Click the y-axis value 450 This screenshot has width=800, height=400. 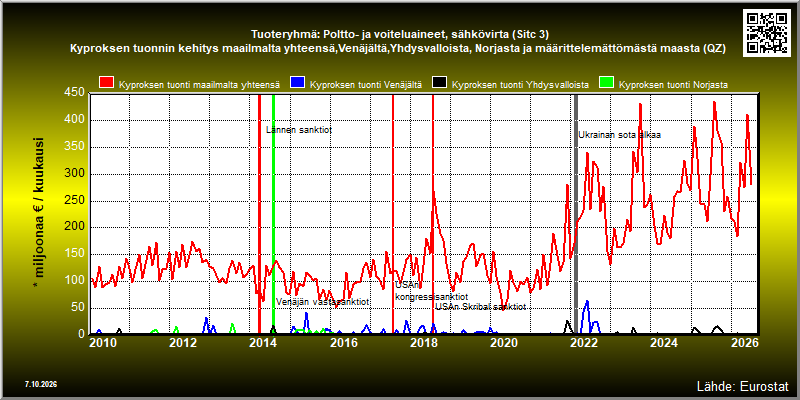pos(75,93)
